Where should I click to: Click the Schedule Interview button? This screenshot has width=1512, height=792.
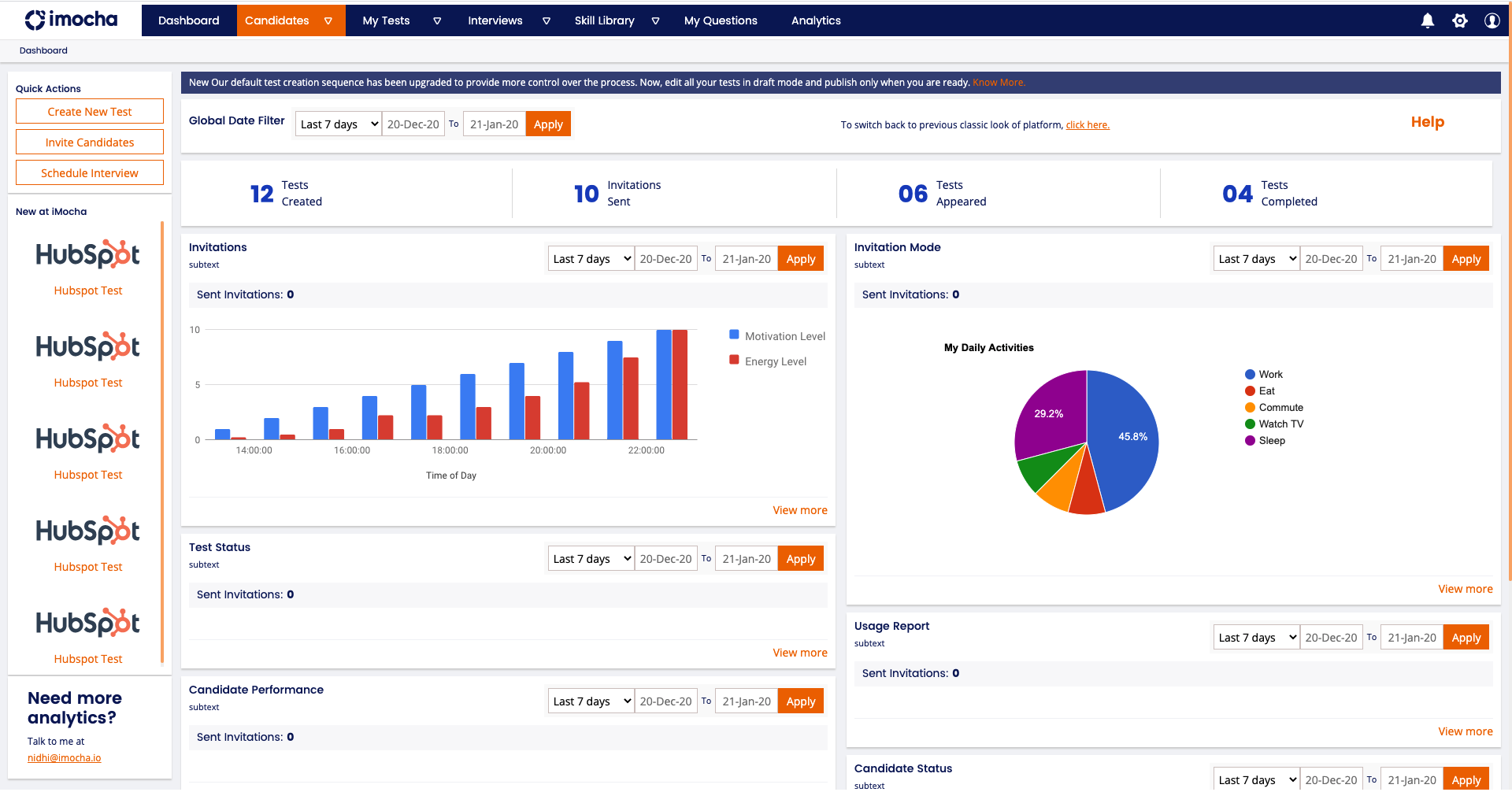pos(90,173)
